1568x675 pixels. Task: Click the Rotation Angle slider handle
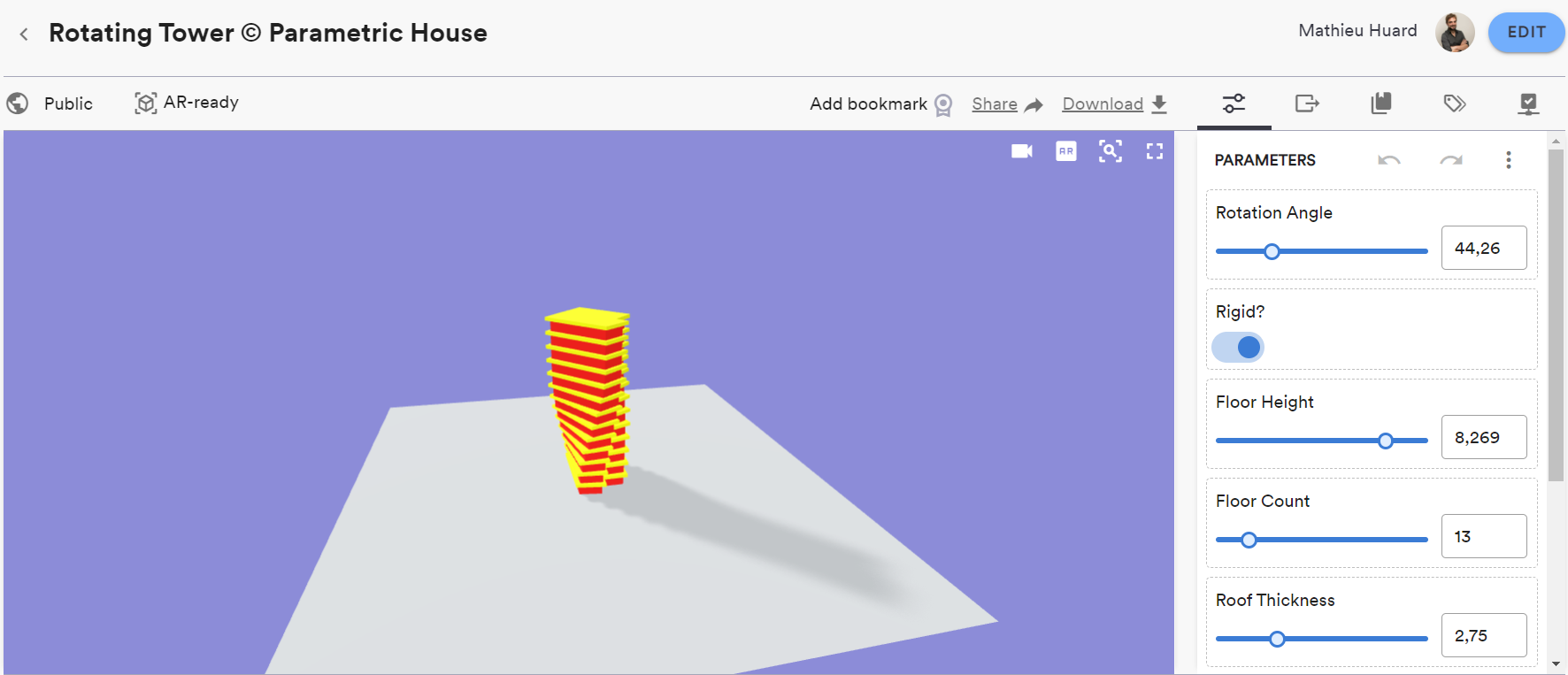pos(1272,252)
